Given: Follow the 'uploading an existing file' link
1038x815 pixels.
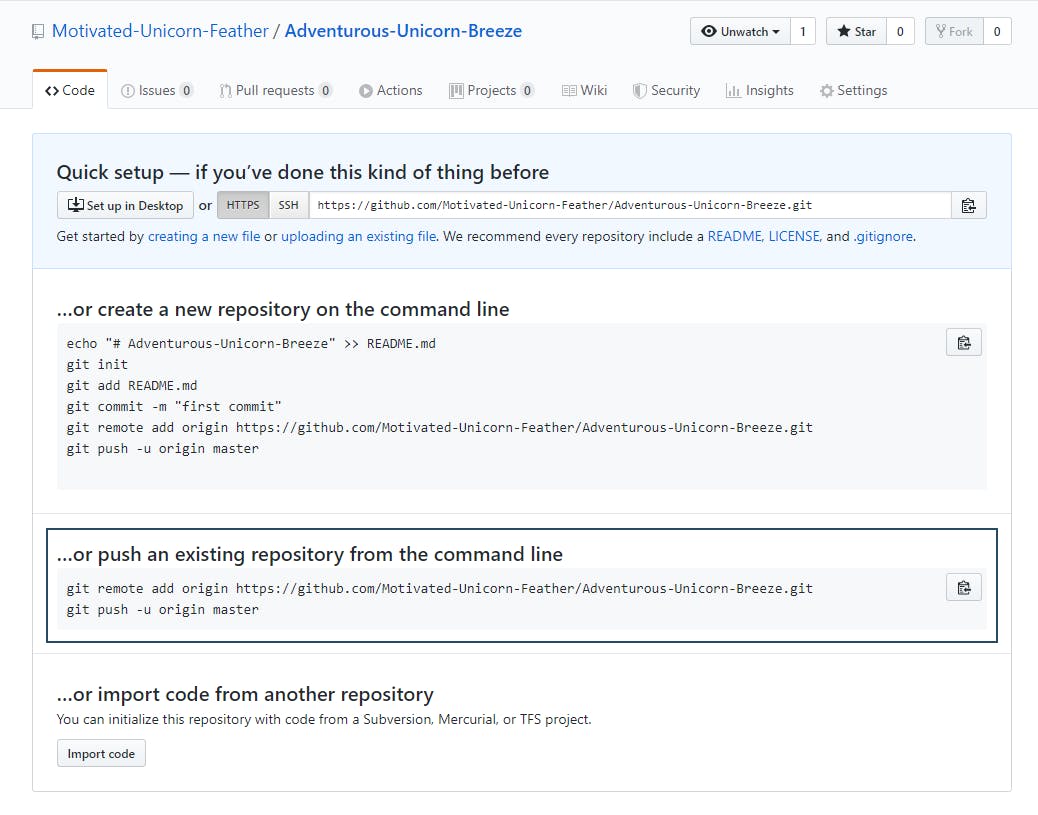Looking at the screenshot, I should [359, 236].
